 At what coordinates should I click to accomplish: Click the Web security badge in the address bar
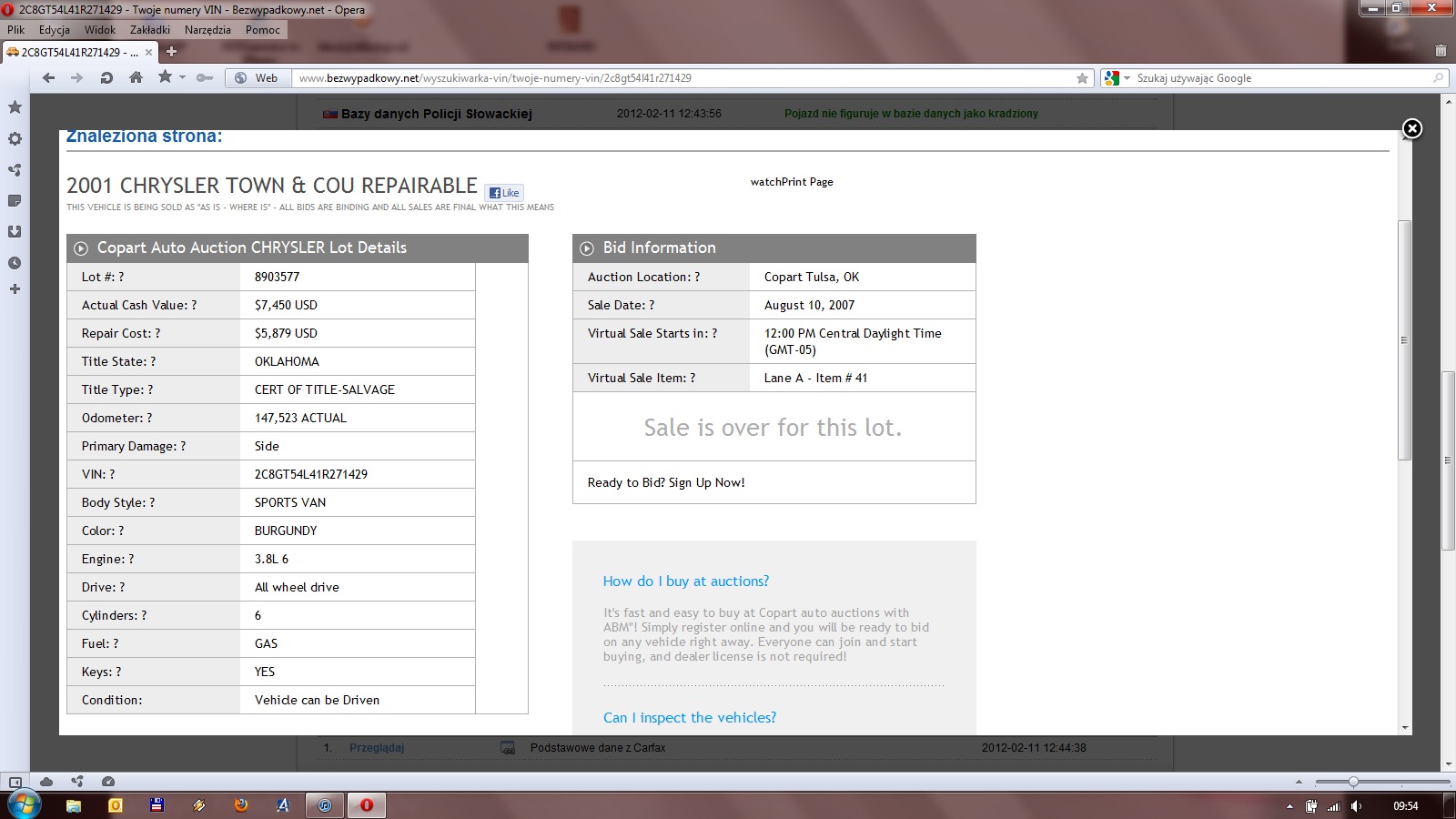coord(258,78)
